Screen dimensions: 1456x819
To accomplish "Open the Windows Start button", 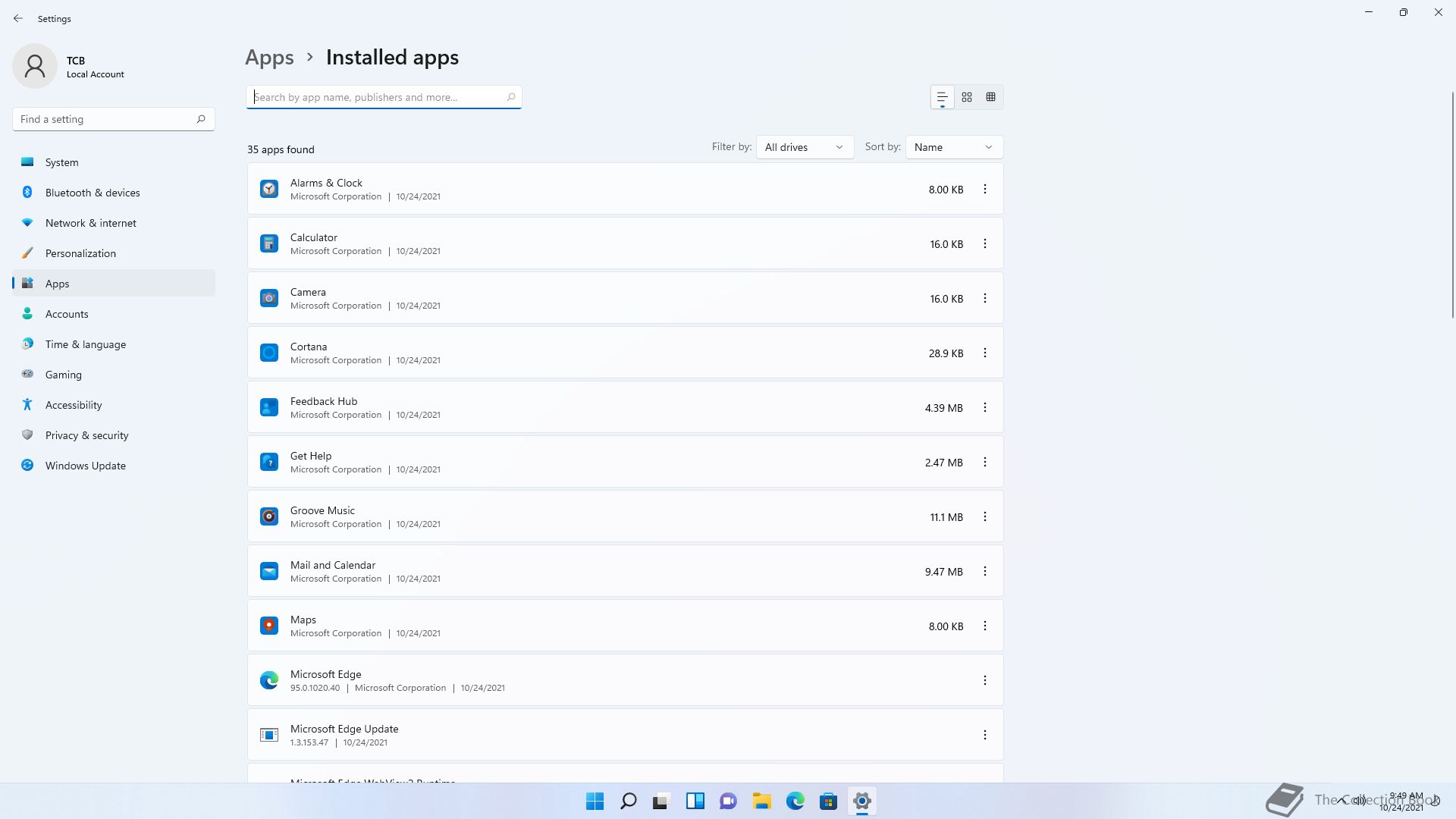I will (x=595, y=801).
